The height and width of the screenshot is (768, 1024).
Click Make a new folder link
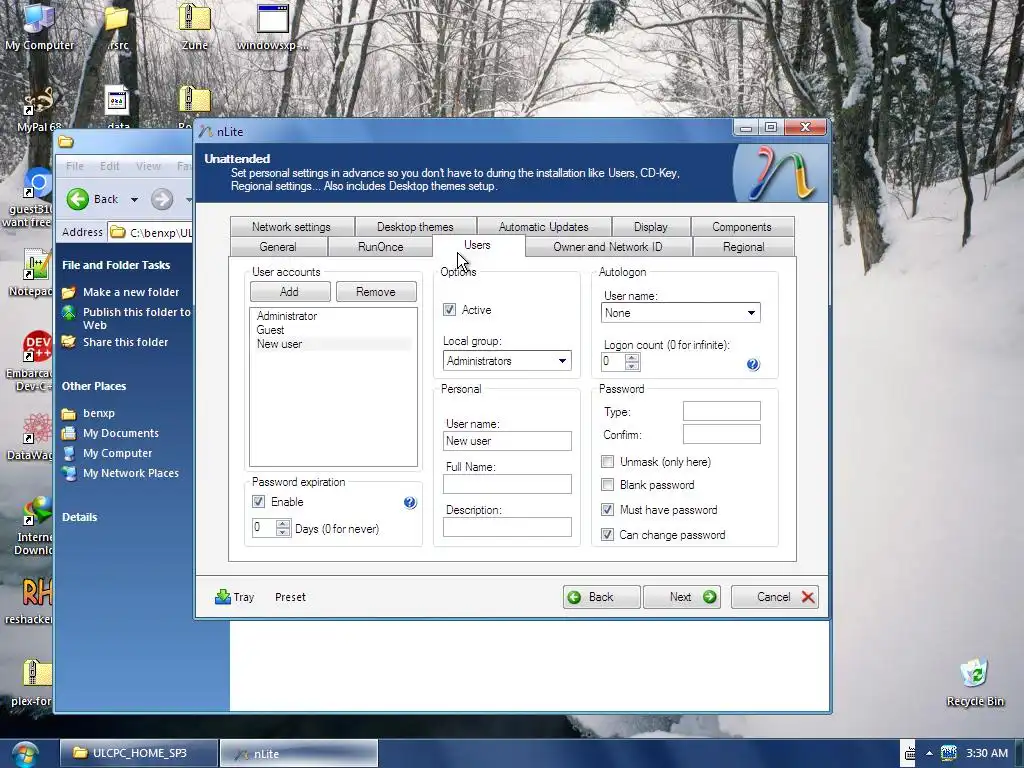[131, 292]
